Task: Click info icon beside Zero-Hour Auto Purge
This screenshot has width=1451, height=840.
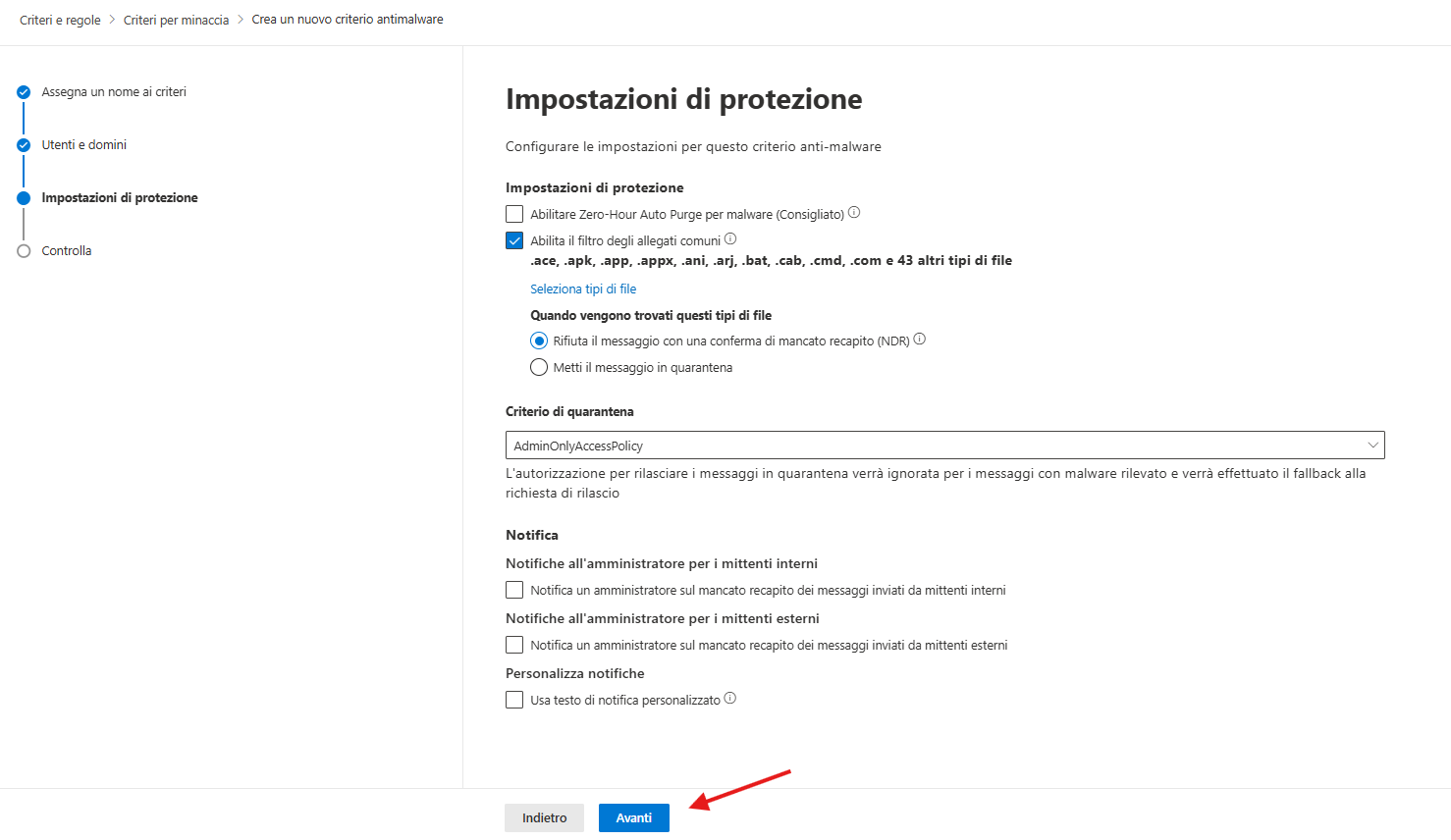Action: tap(854, 212)
